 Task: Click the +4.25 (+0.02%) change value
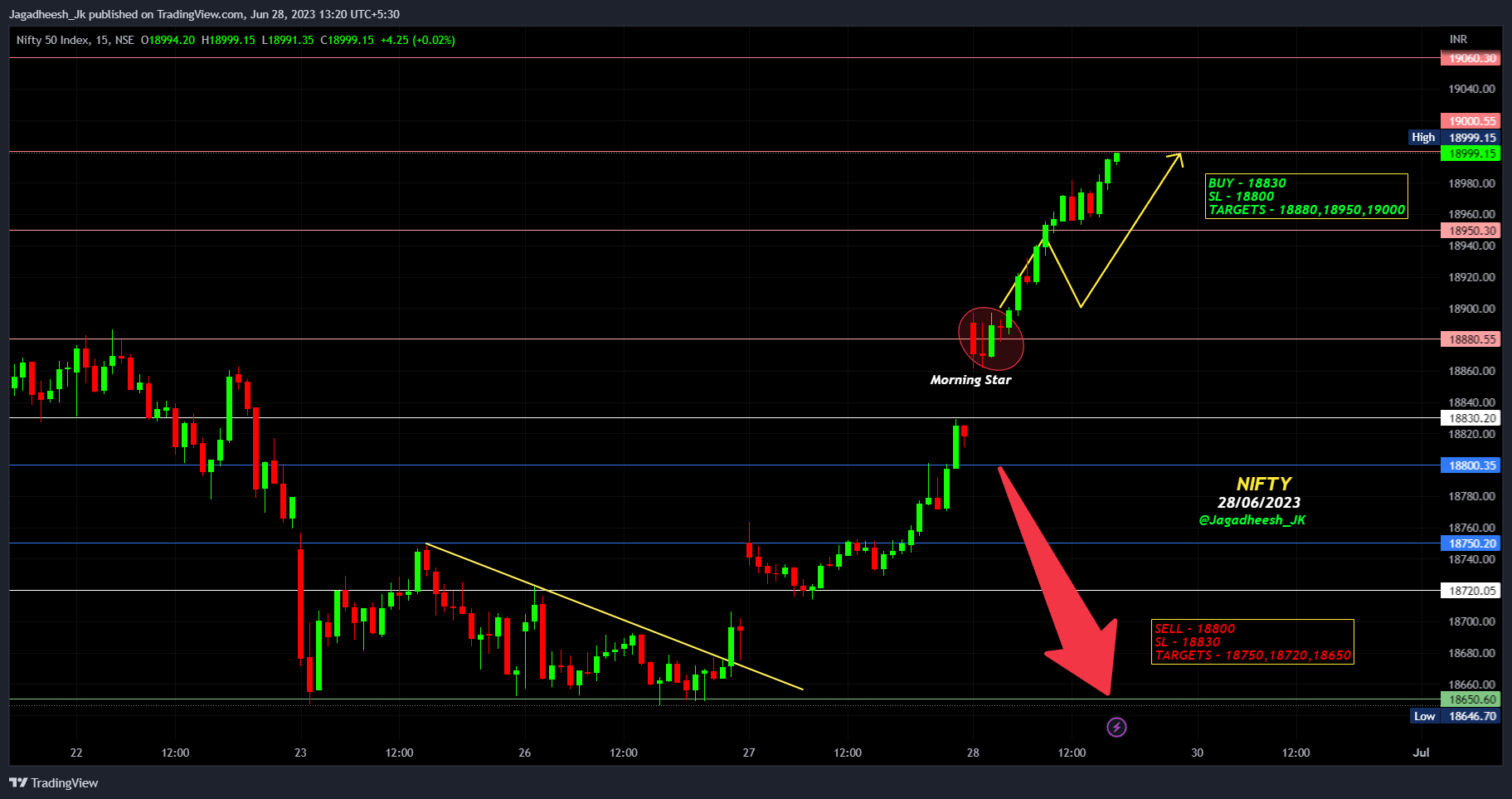click(417, 40)
